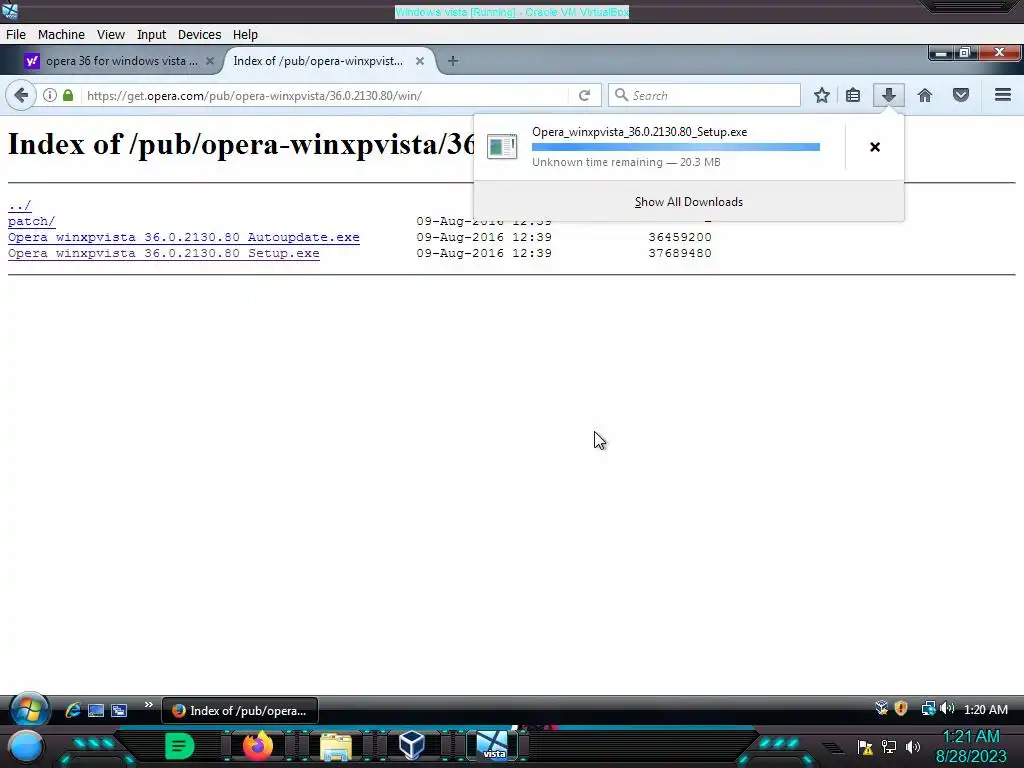This screenshot has width=1024, height=768.
Task: Open VirtualBox Input menu
Action: 152,35
